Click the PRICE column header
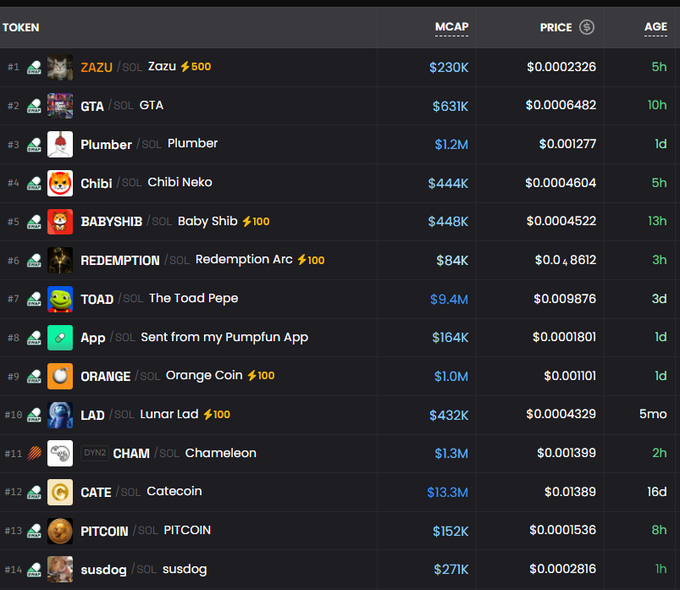The image size is (680, 590). click(556, 28)
